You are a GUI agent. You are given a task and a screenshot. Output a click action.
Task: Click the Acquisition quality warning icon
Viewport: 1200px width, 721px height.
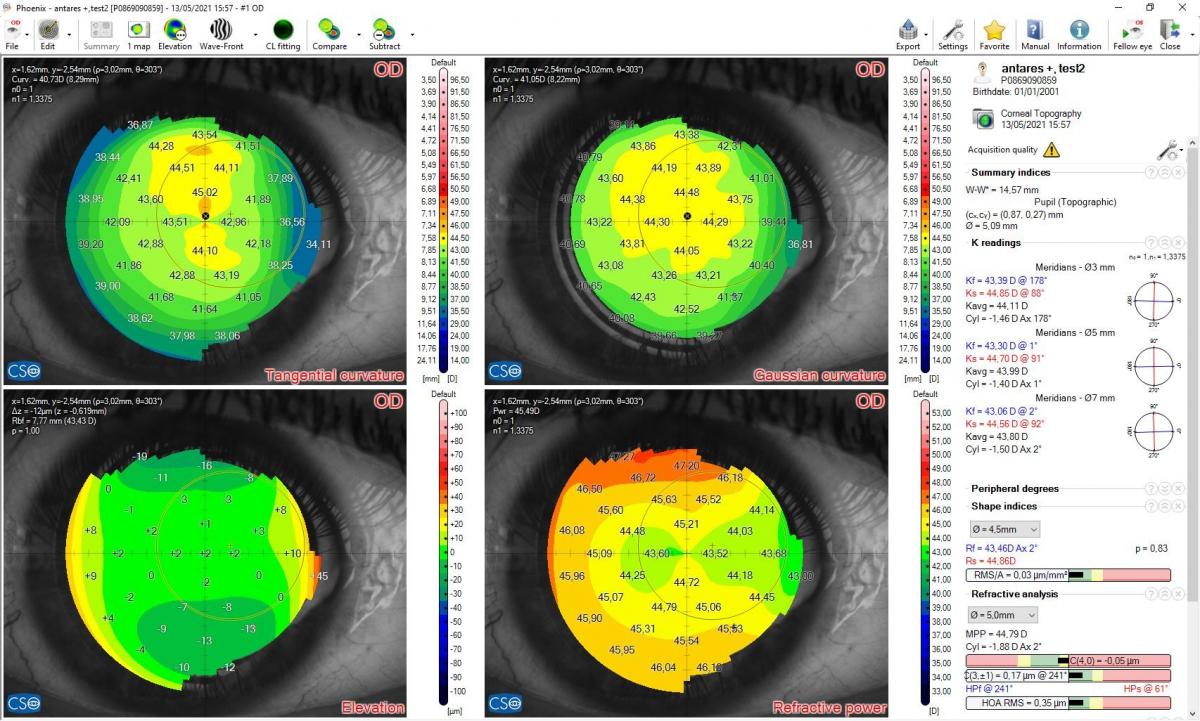1051,150
